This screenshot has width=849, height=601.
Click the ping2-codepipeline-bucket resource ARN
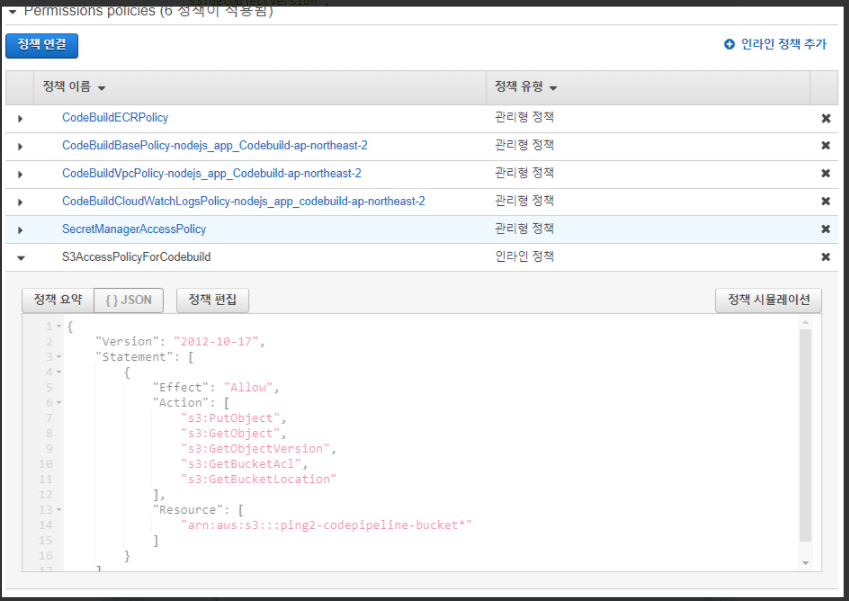(326, 525)
